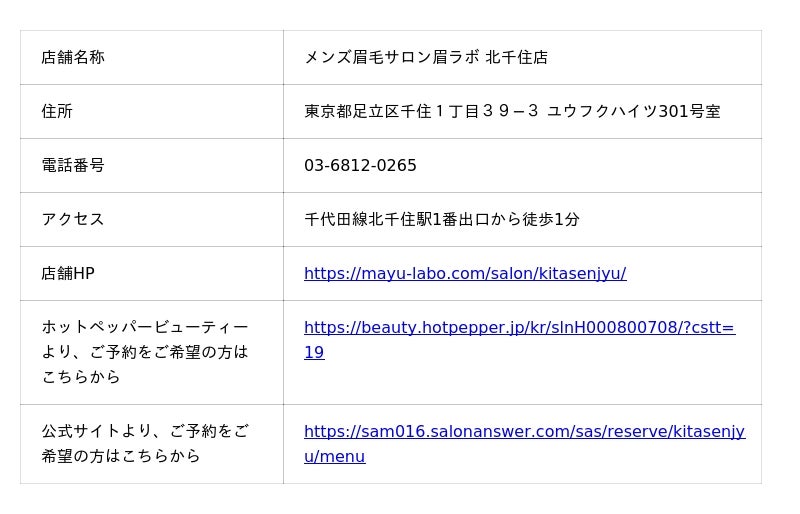The image size is (800, 514).
Task: Click the ホットペッパービューティー label text
Action: (145, 327)
